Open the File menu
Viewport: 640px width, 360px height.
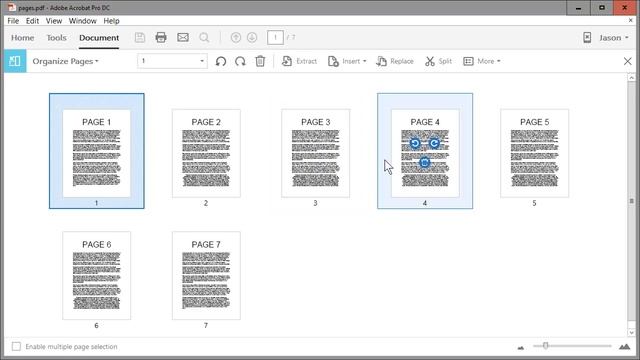point(13,21)
